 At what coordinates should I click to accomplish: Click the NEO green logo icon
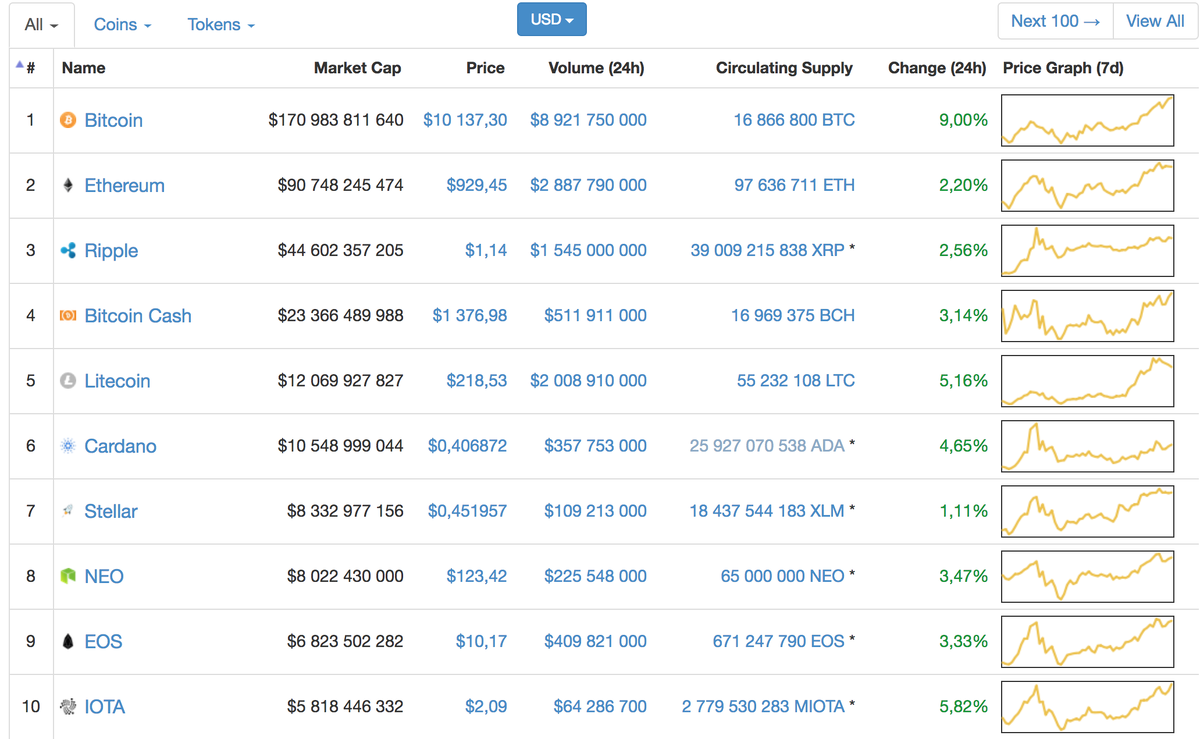(x=68, y=577)
